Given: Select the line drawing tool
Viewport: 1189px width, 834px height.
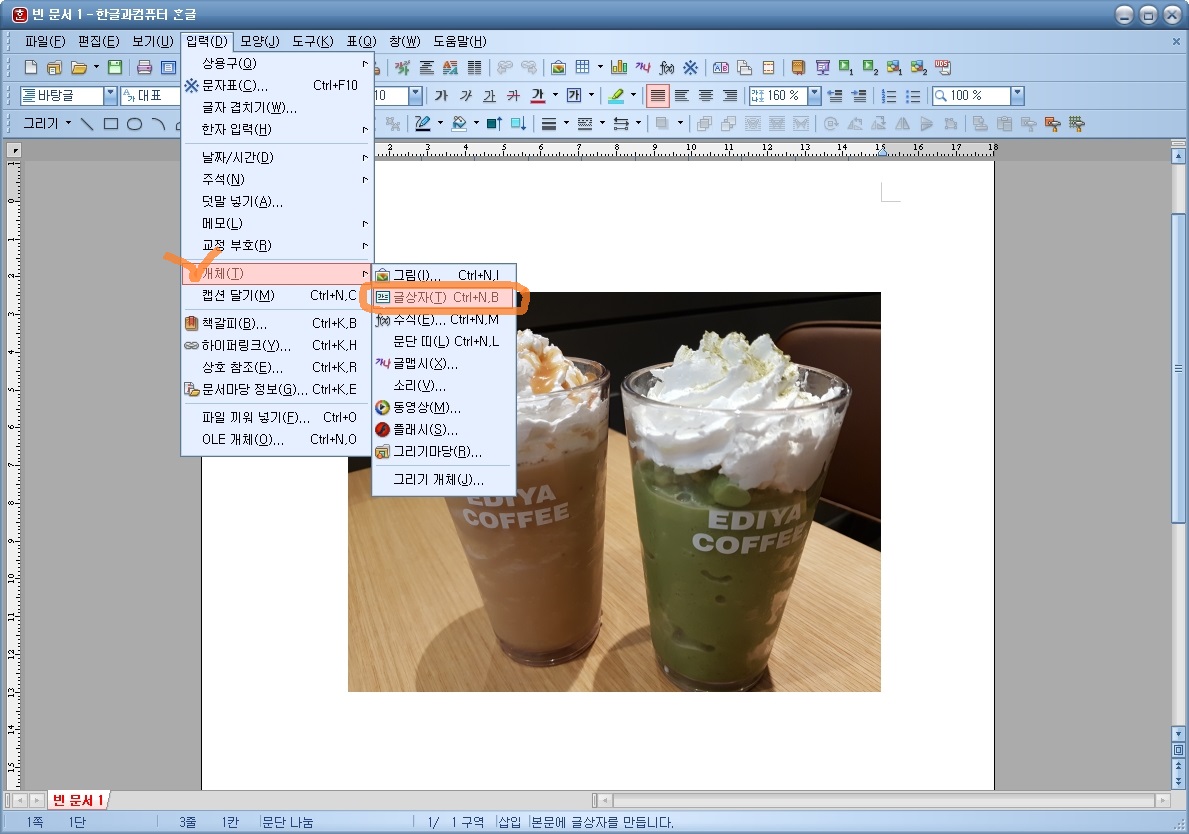Looking at the screenshot, I should 87,124.
